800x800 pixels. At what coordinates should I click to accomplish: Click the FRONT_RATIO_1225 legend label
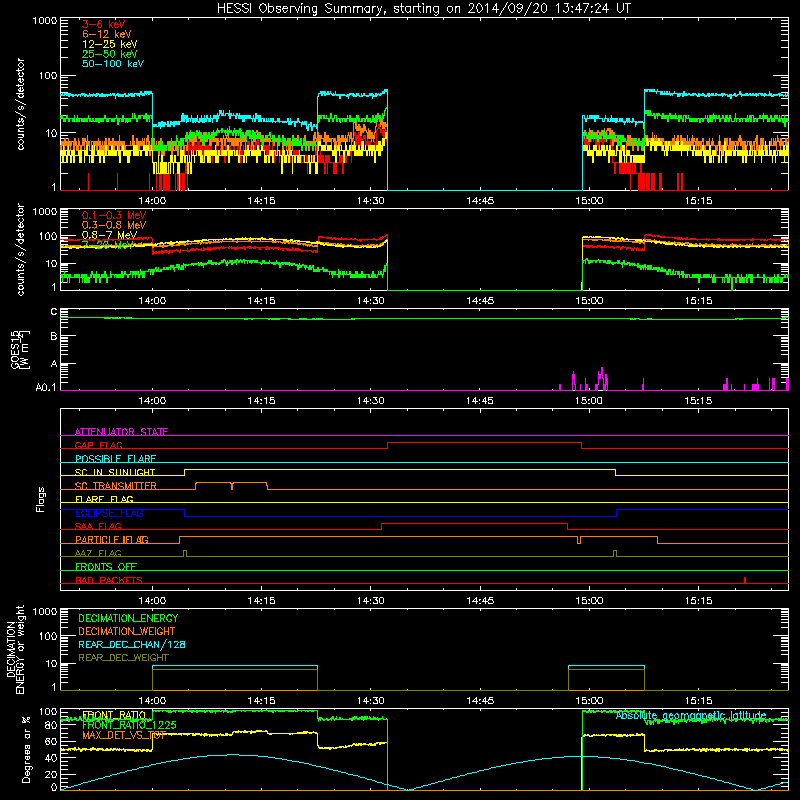point(129,725)
